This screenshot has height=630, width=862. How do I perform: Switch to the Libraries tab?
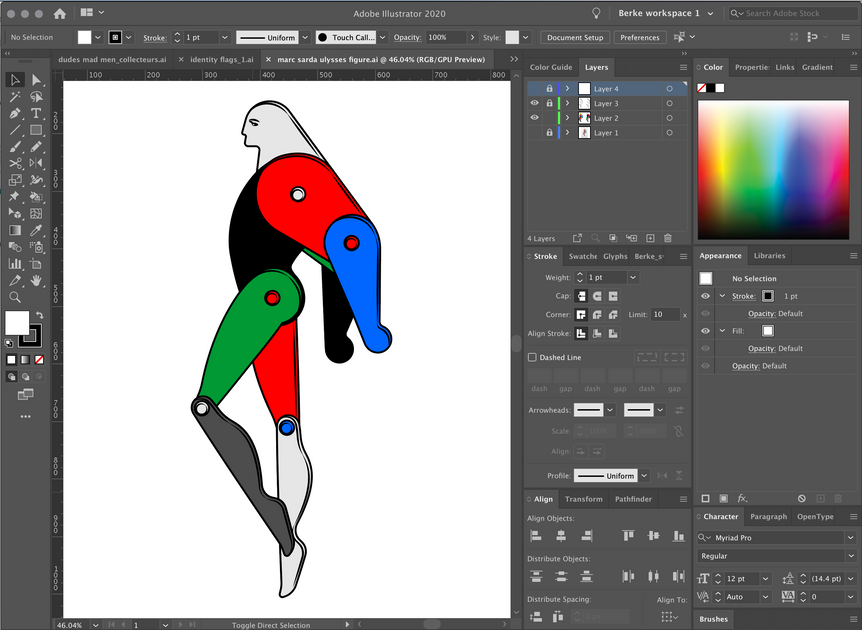769,256
